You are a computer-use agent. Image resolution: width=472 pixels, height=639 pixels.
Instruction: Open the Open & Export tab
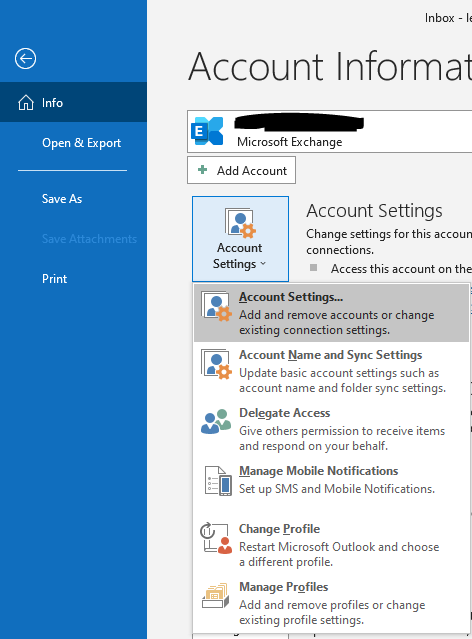tap(73, 143)
